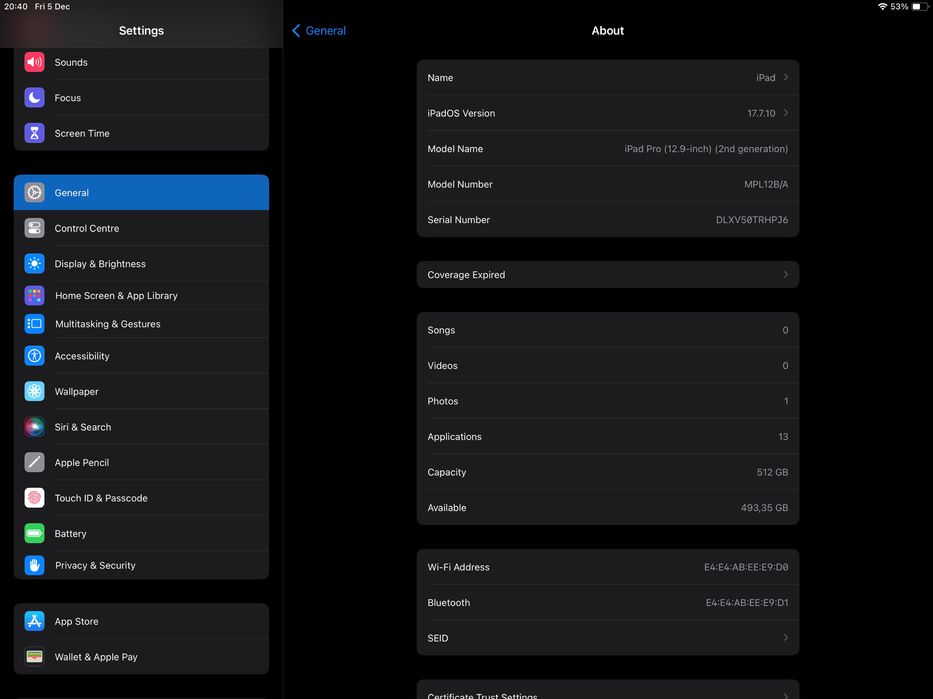Tap the Coverage Expired label
Screen dimensions: 933x699
[466, 274]
